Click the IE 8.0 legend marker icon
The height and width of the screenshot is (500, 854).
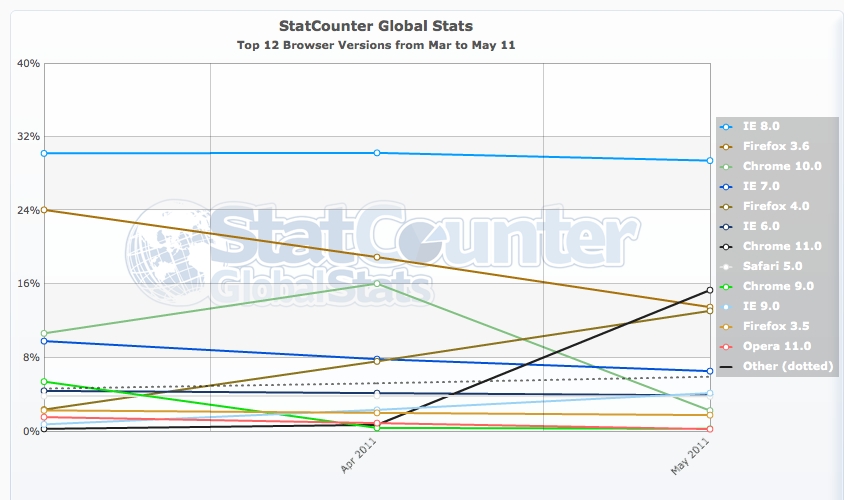pyautogui.click(x=727, y=127)
